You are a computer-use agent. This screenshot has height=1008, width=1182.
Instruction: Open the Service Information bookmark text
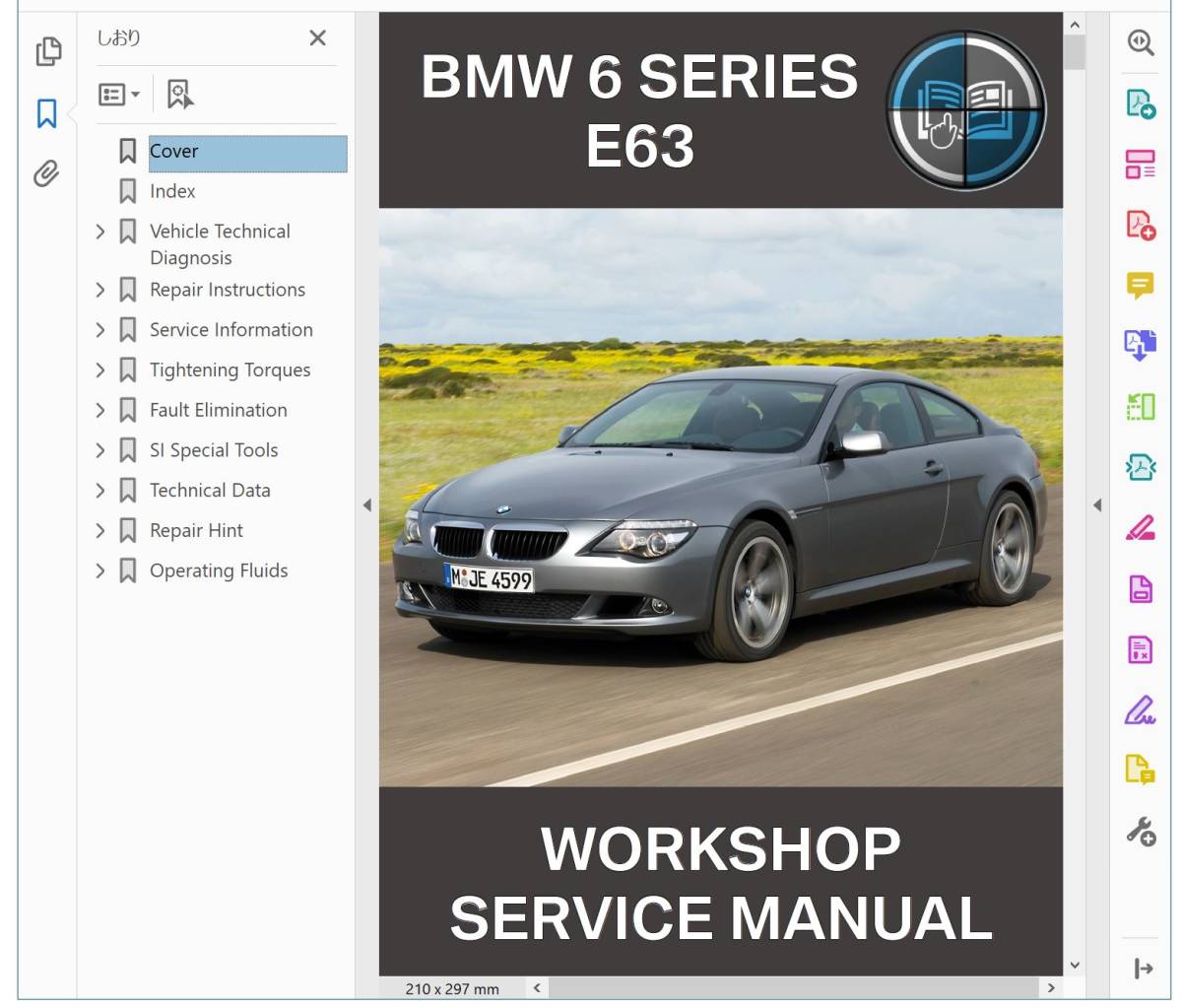coord(231,330)
